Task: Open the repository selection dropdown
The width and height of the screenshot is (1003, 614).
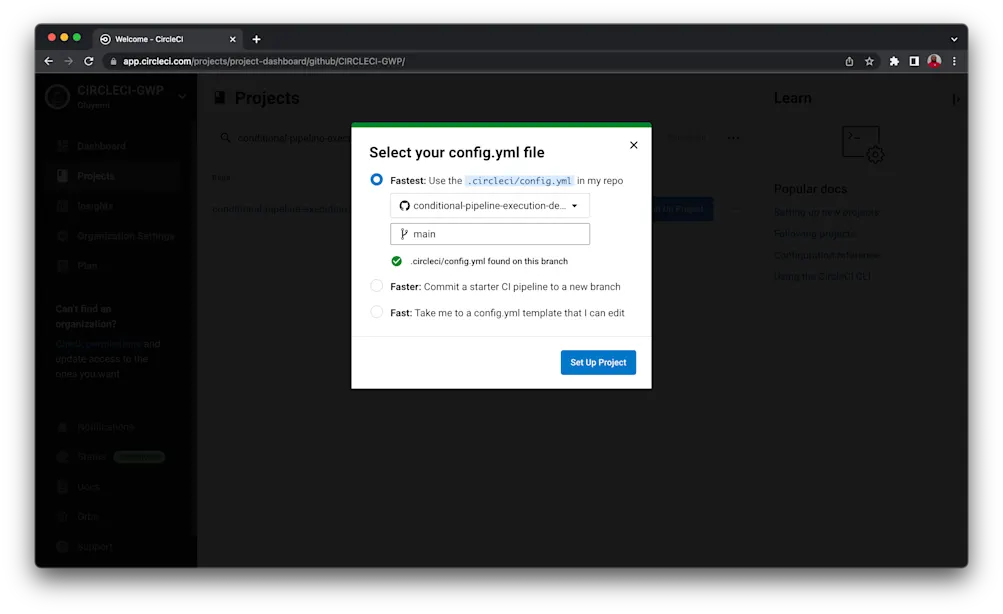Action: click(489, 206)
